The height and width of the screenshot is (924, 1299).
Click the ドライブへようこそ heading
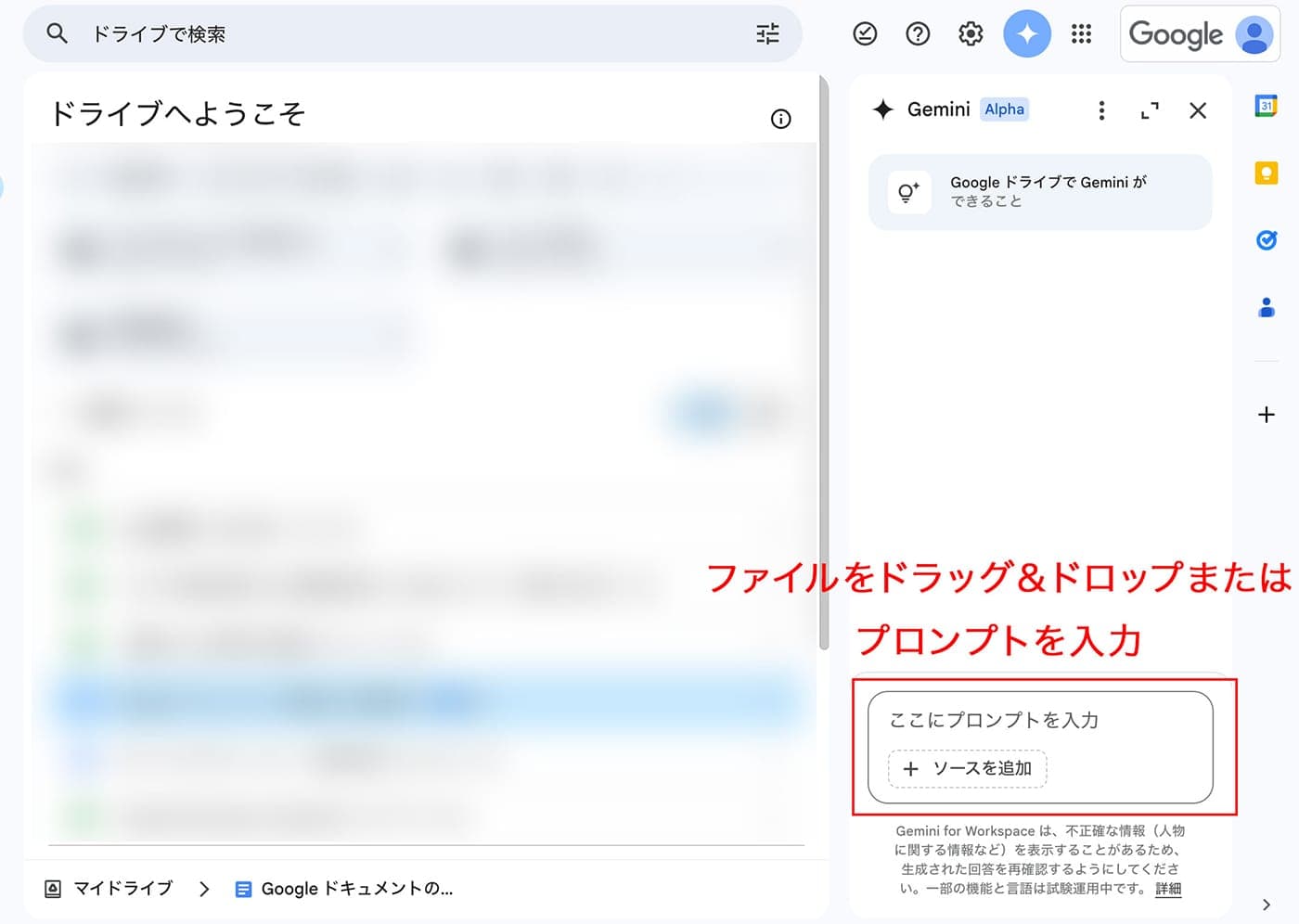coord(177,113)
